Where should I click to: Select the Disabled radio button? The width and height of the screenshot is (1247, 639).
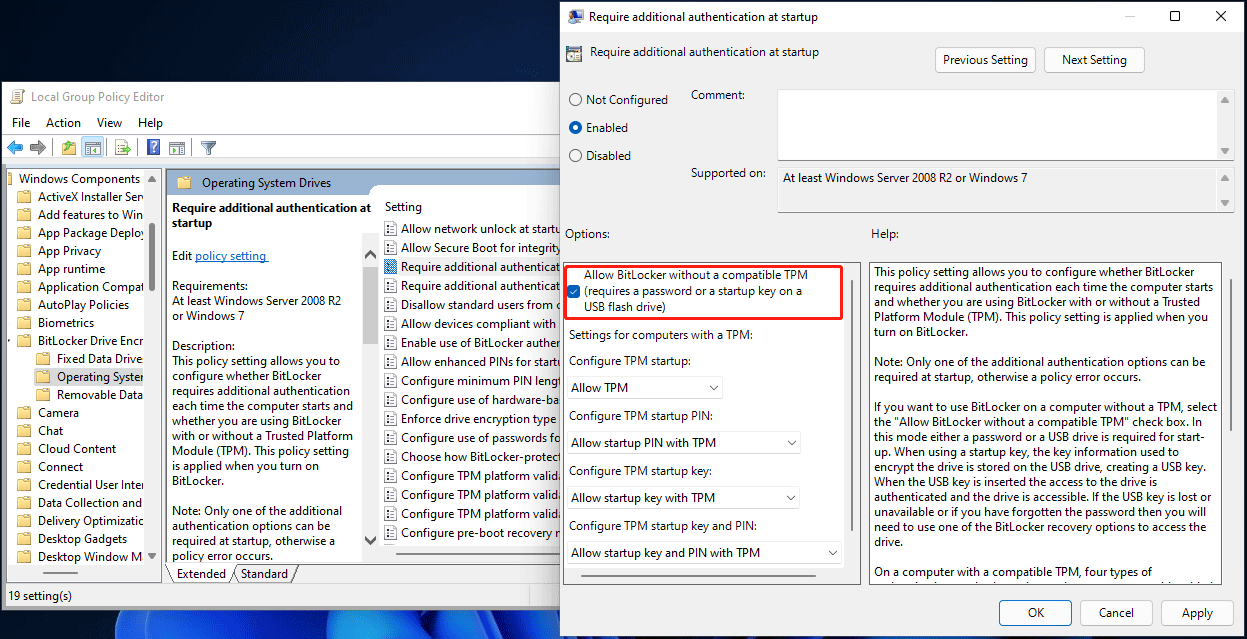pos(575,156)
